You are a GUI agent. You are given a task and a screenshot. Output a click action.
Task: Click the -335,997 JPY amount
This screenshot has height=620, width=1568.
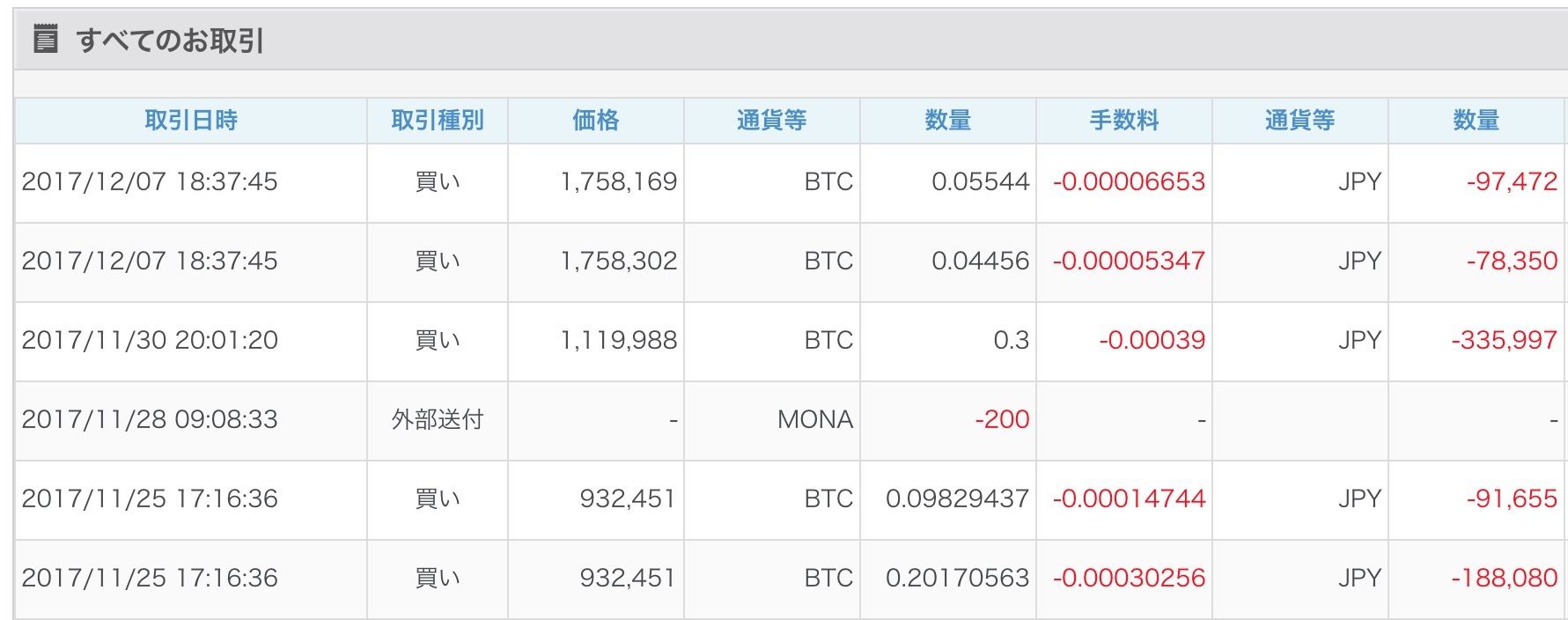[x=1504, y=340]
